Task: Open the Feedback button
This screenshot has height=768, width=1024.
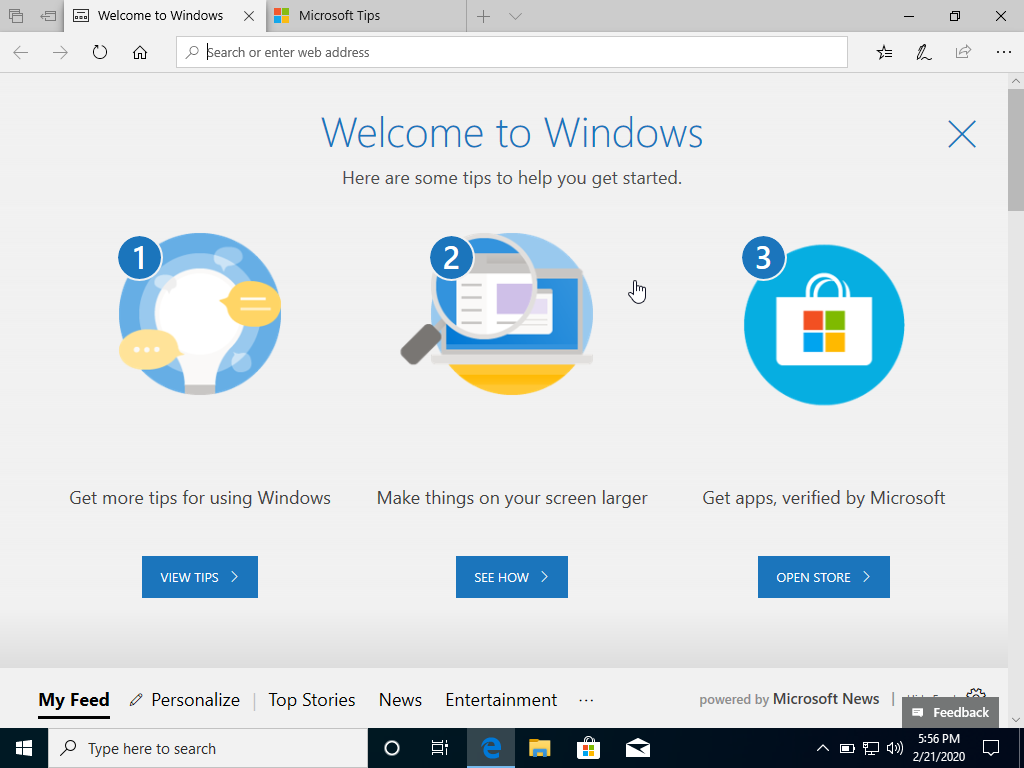Action: click(950, 712)
